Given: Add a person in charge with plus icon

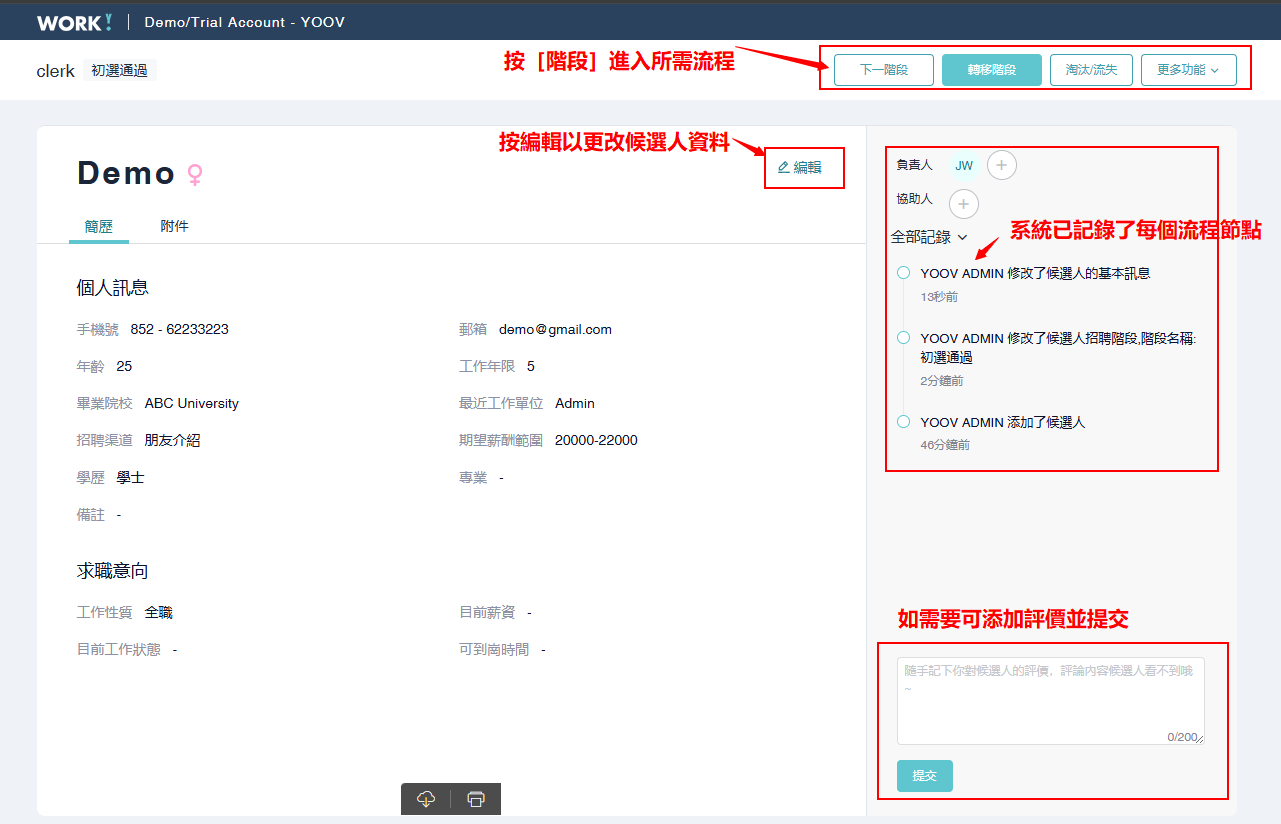Looking at the screenshot, I should point(1002,165).
